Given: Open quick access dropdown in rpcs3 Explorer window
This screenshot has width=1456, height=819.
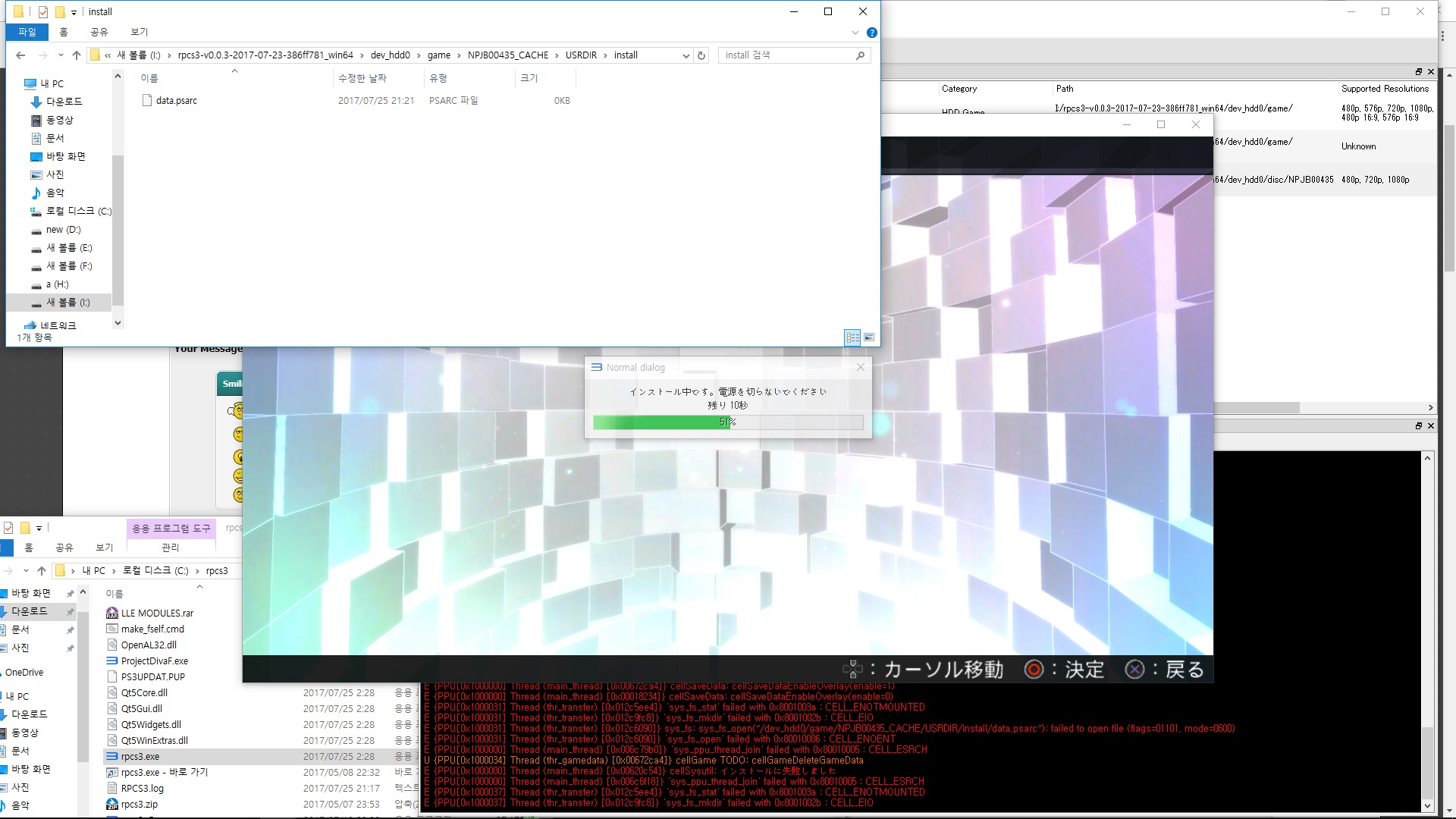Looking at the screenshot, I should click(39, 528).
